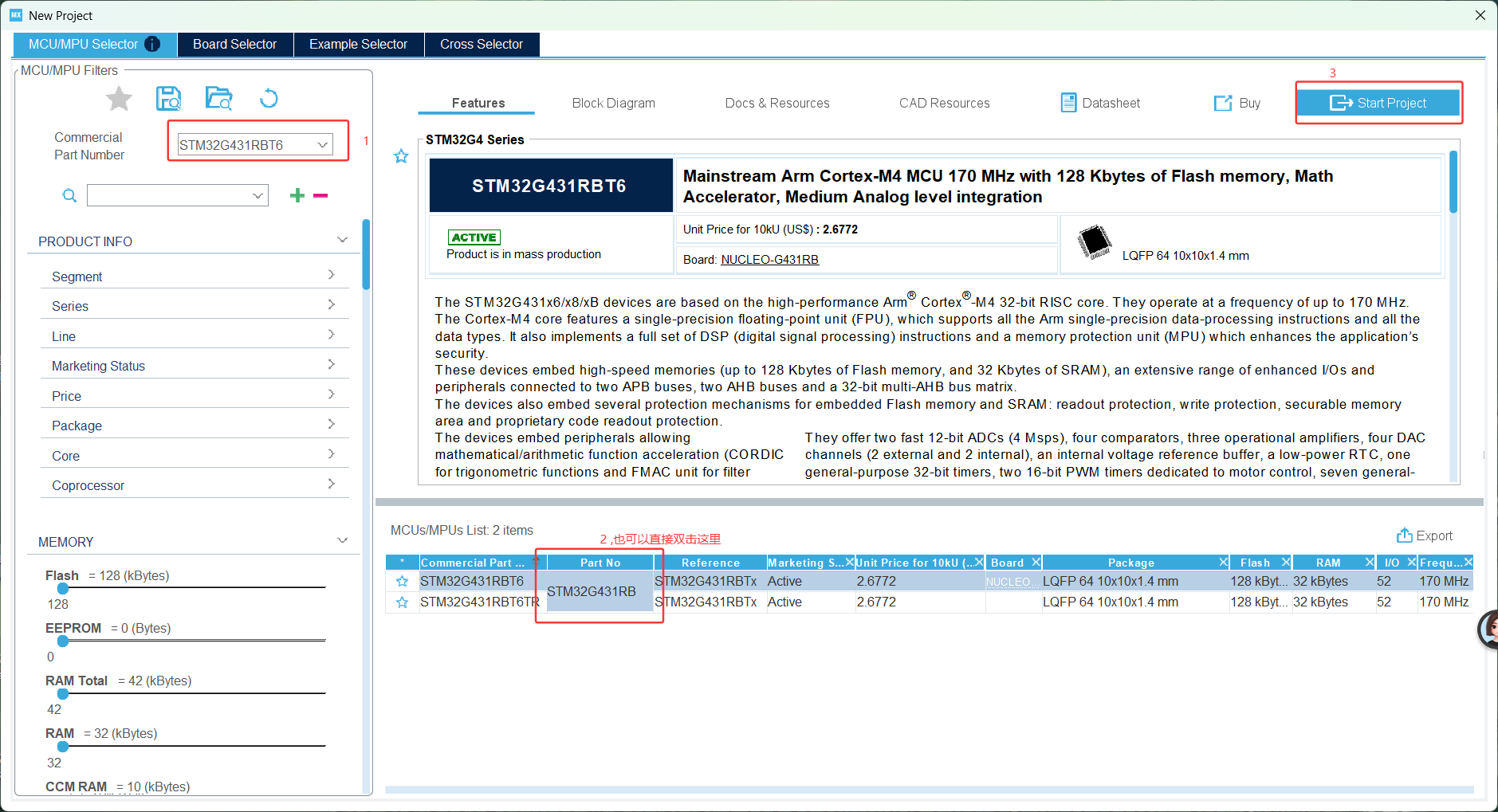
Task: Click the EEPROM slider handle
Action: tap(63, 641)
